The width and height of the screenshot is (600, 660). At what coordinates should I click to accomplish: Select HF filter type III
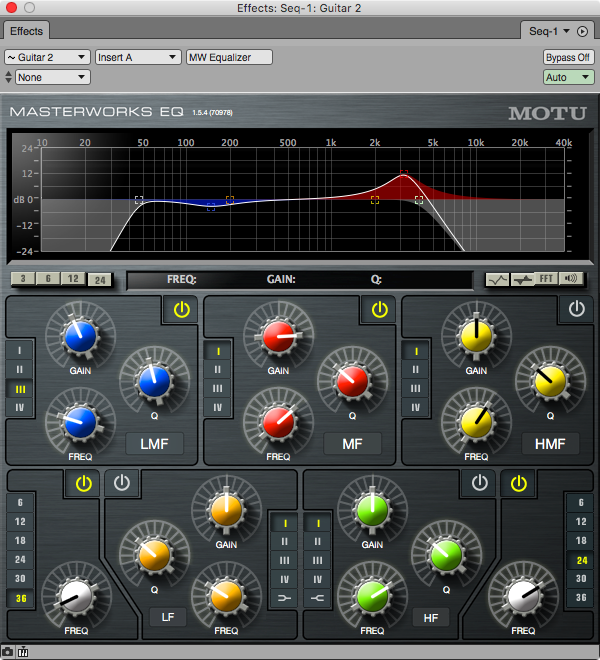[x=317, y=561]
